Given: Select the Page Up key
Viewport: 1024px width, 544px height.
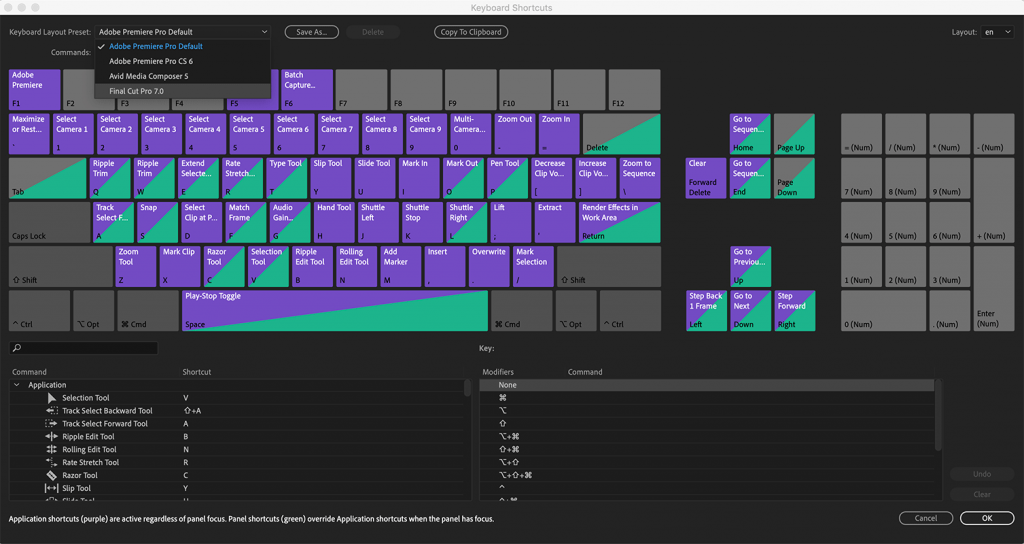Looking at the screenshot, I should click(794, 134).
